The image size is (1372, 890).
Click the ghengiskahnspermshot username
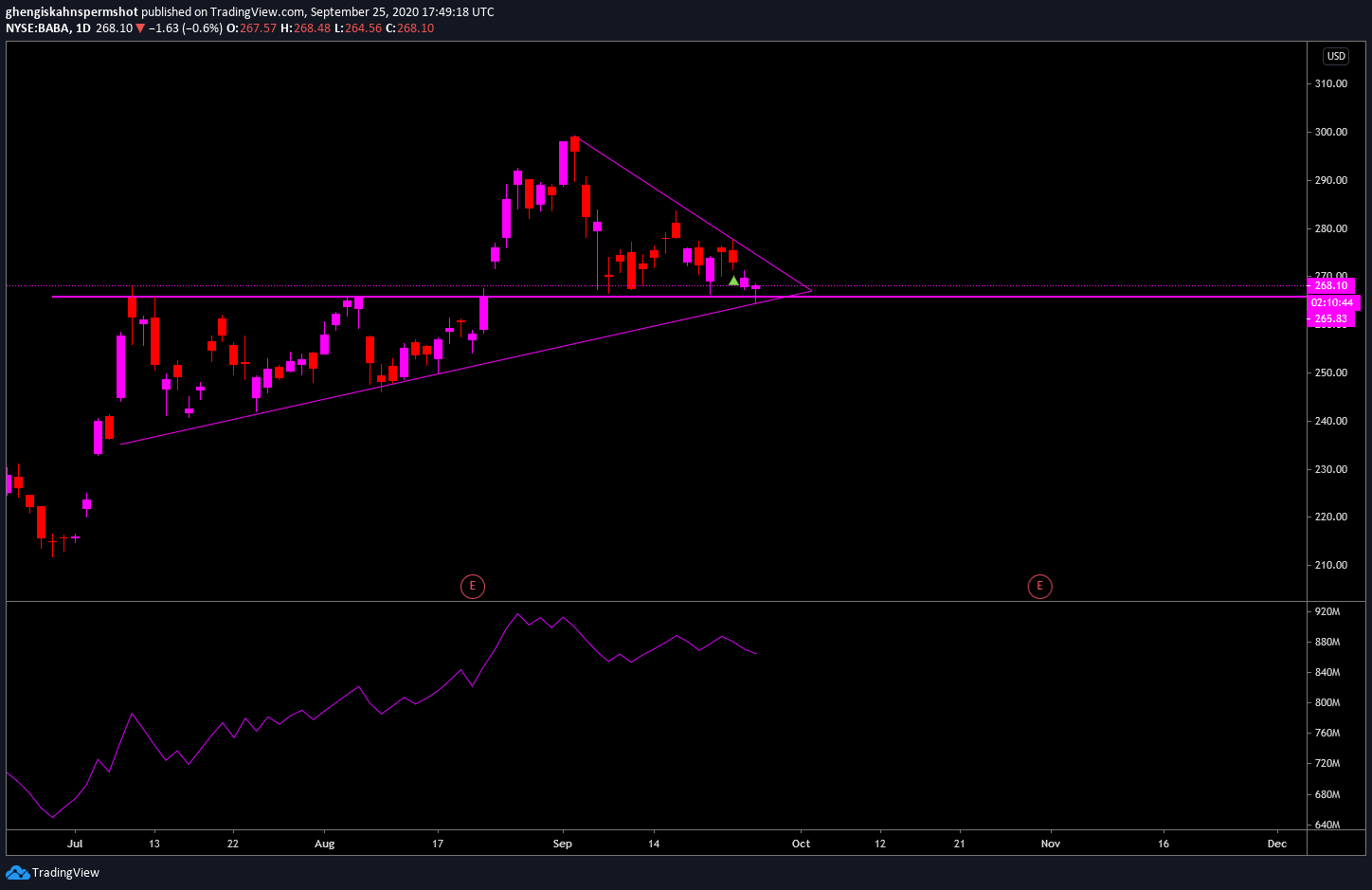[72, 12]
